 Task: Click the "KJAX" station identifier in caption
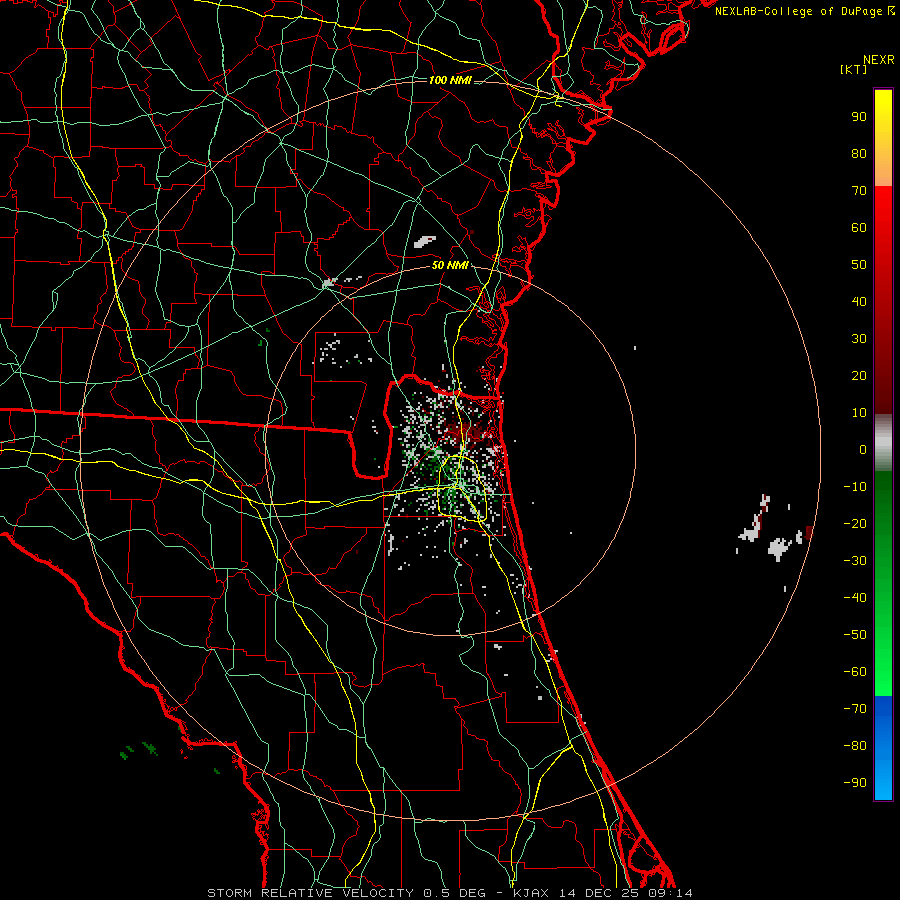click(x=531, y=893)
